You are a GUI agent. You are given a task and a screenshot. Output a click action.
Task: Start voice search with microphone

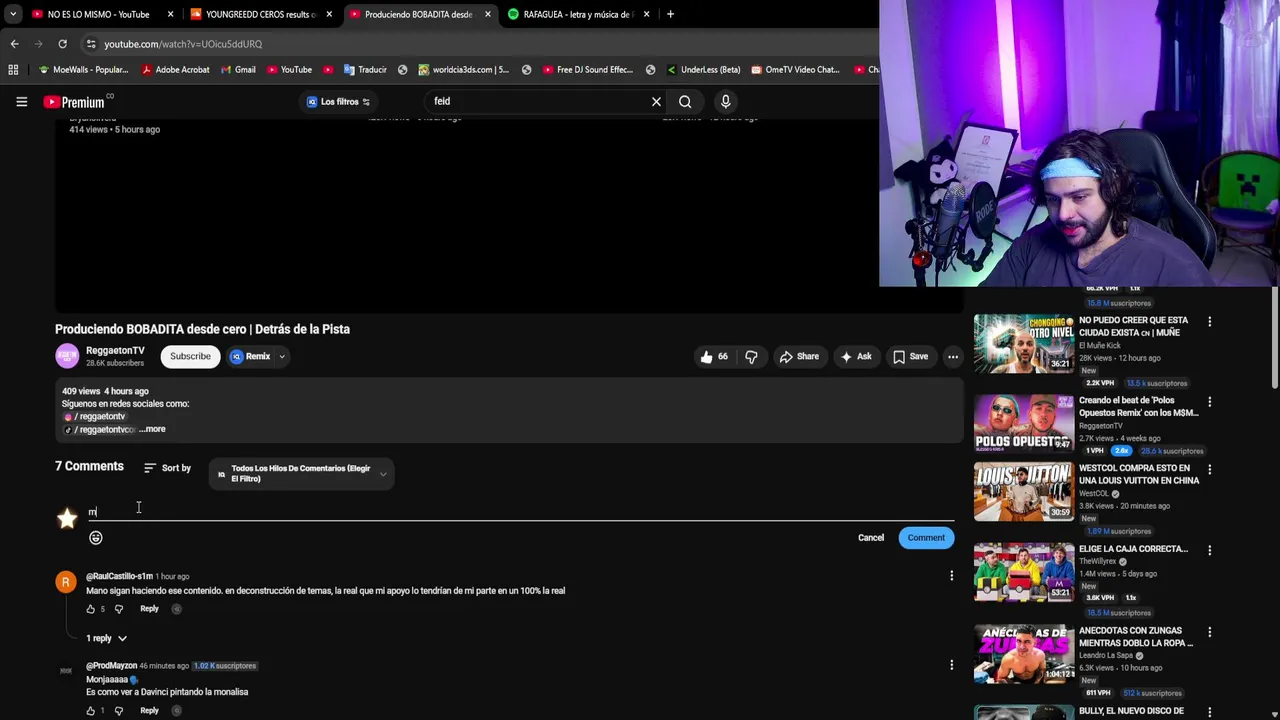coord(726,101)
